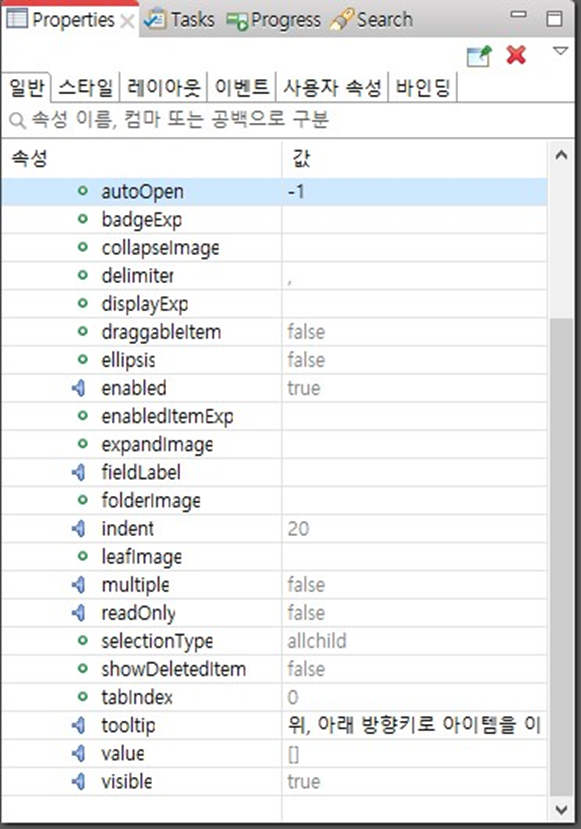Toggle the multiple property value false

[414, 585]
